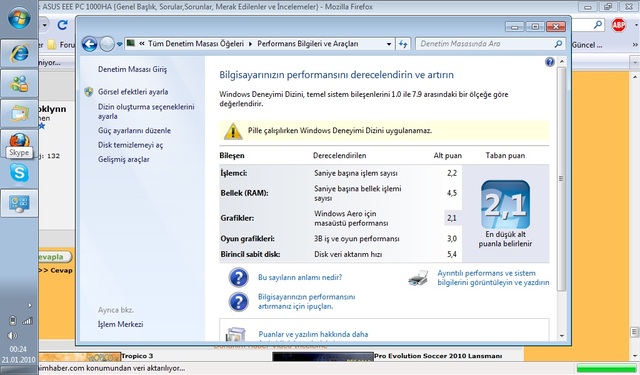
Task: Click the Denetim Masasında Ara search field
Action: tap(485, 44)
